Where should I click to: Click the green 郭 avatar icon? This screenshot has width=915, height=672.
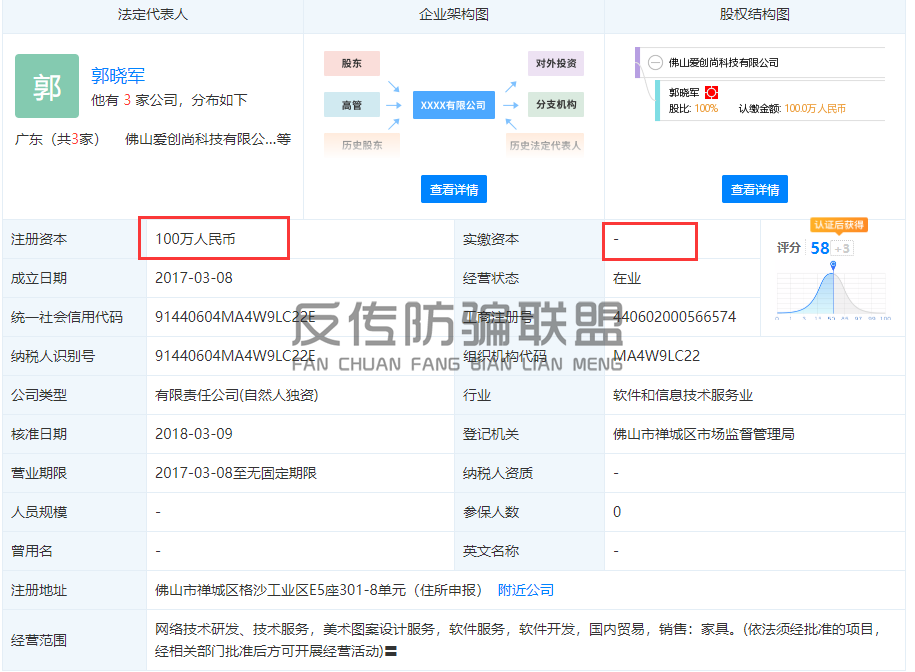pos(47,87)
